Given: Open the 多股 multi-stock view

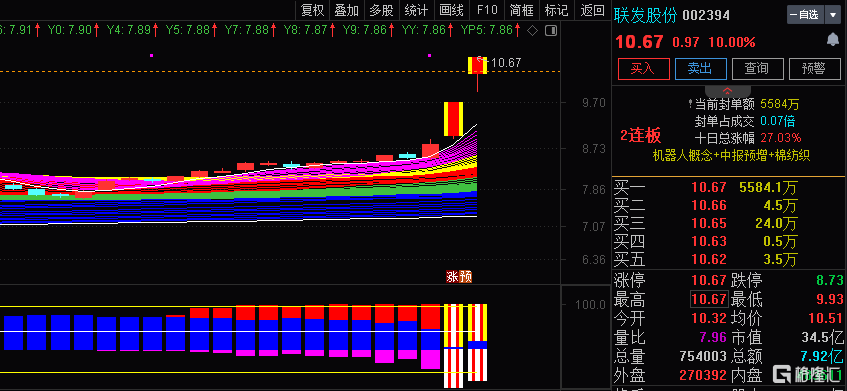Looking at the screenshot, I should [x=381, y=10].
